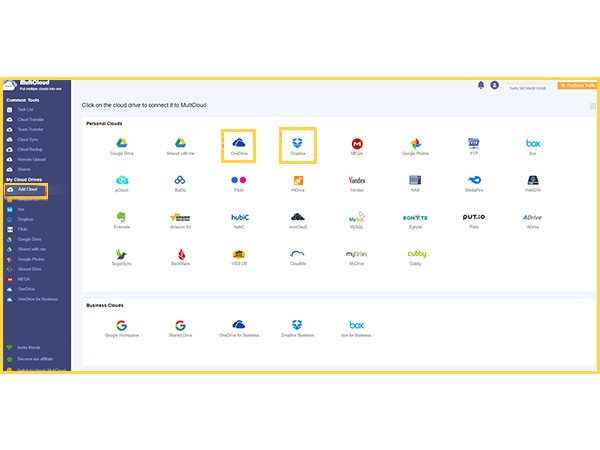
Task: Select the BaiDu cloud icon
Action: [x=180, y=183]
